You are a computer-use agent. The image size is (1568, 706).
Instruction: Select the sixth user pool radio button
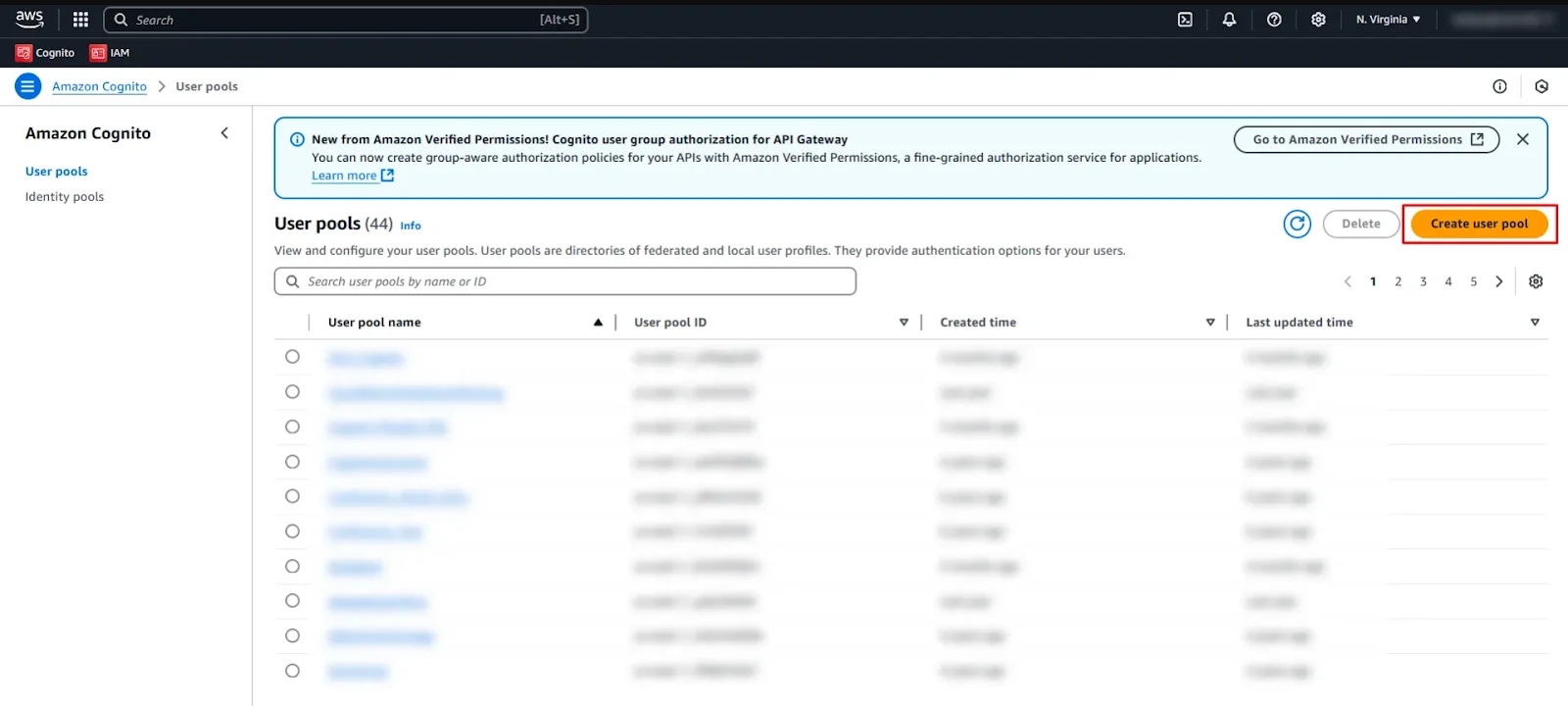(x=292, y=531)
